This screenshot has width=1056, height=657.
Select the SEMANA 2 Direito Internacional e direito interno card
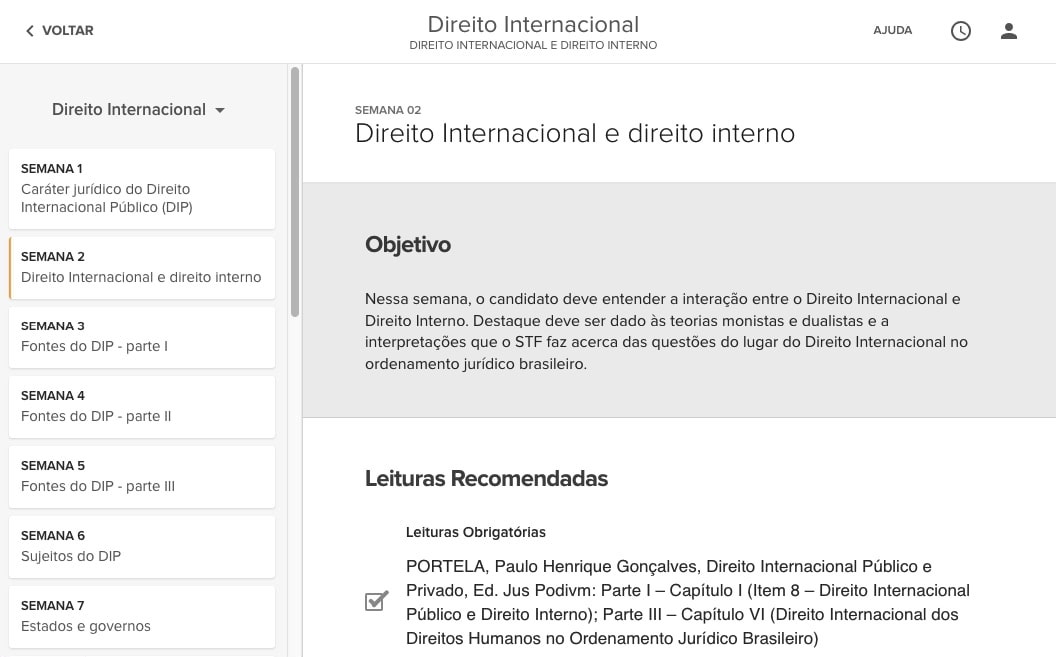click(x=142, y=268)
